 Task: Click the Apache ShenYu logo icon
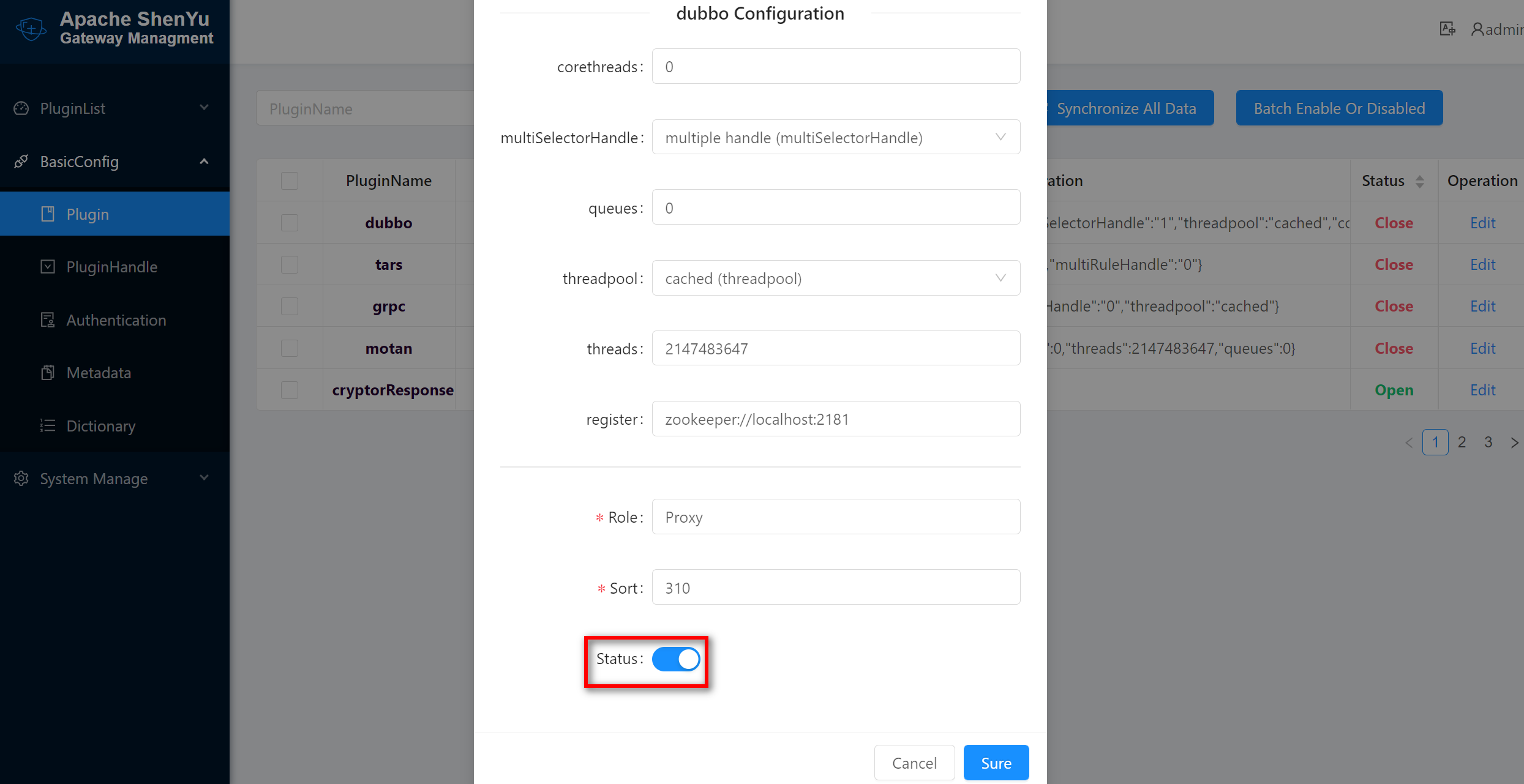(31, 29)
